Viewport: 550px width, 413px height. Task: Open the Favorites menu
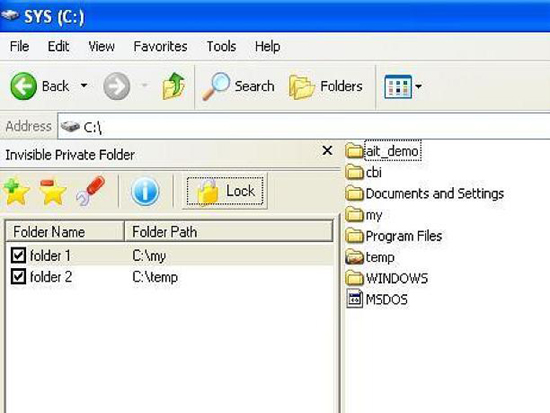tap(160, 46)
